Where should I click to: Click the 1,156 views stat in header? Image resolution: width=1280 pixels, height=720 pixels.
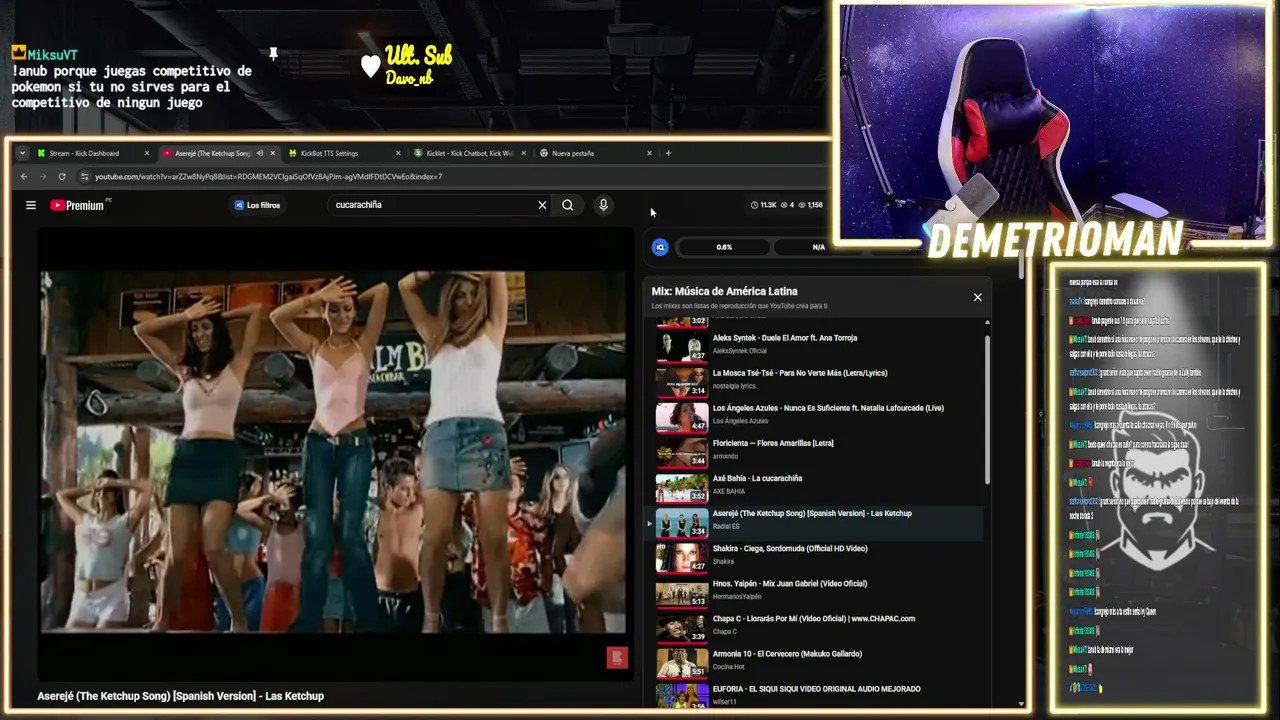point(811,205)
